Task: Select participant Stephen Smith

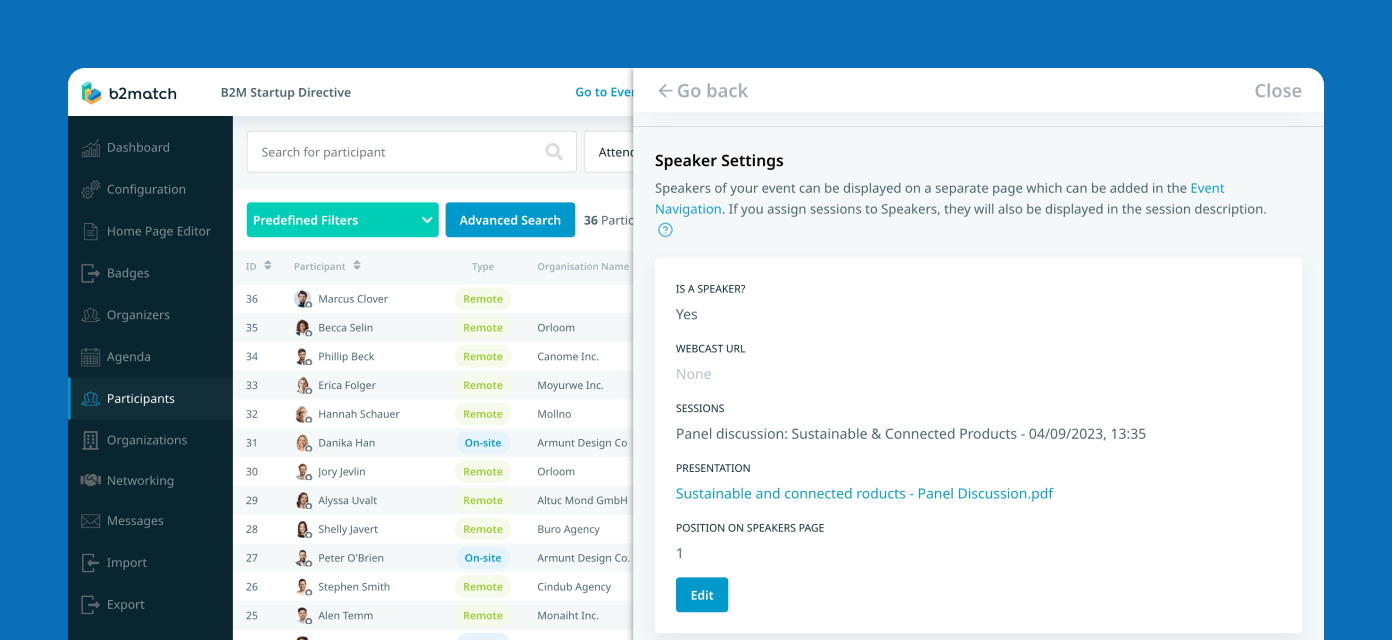Action: pos(354,587)
